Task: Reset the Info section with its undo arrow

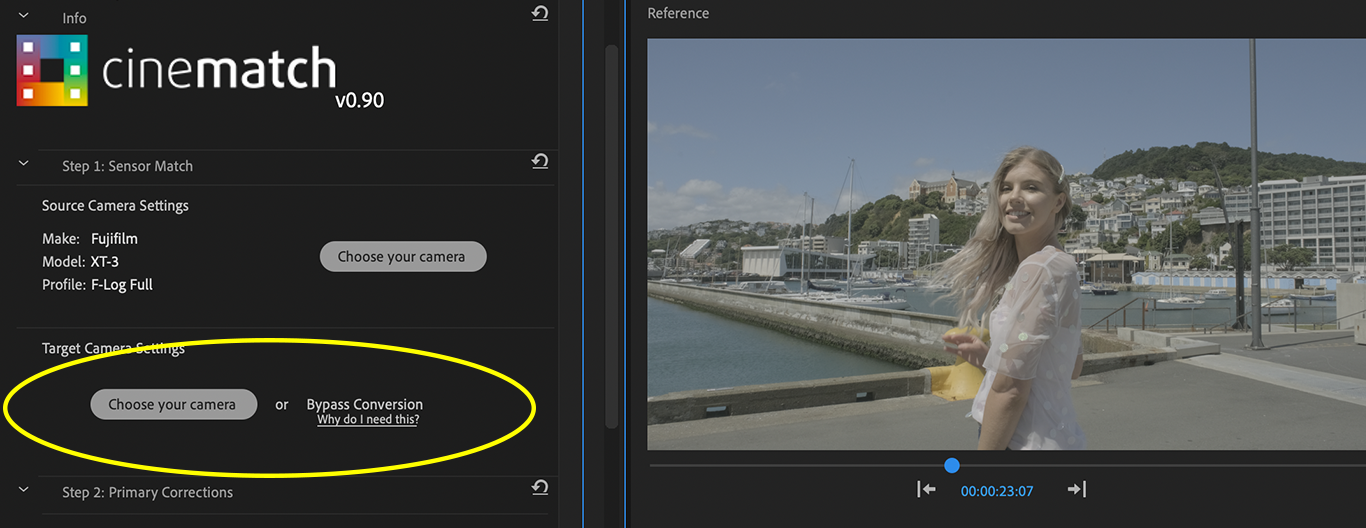Action: [x=540, y=14]
